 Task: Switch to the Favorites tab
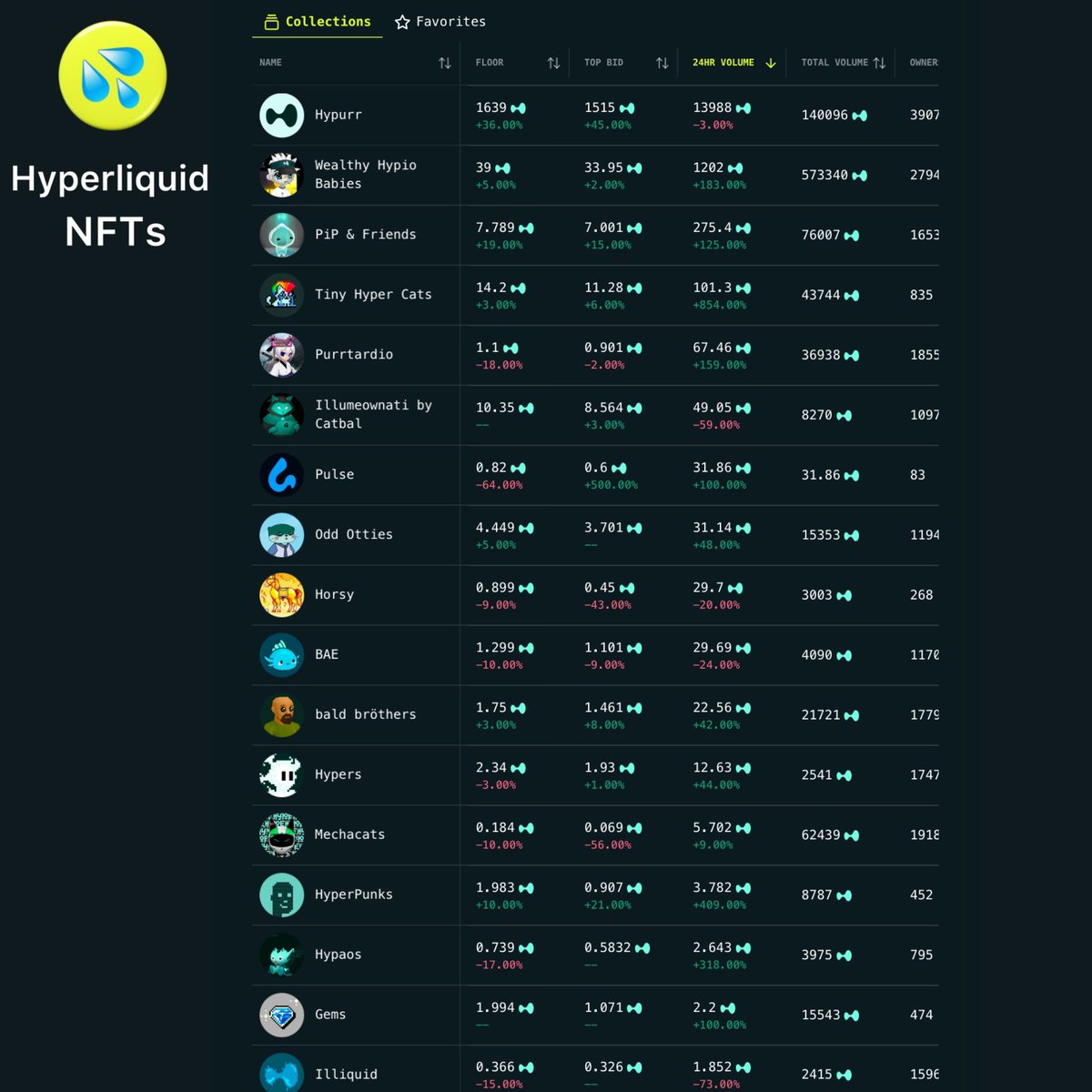tap(440, 22)
